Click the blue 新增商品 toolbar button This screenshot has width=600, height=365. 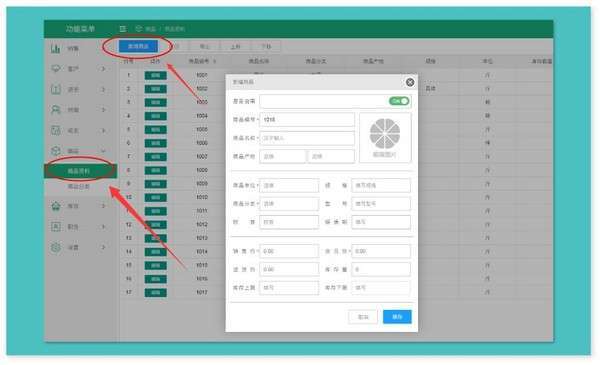(x=138, y=46)
